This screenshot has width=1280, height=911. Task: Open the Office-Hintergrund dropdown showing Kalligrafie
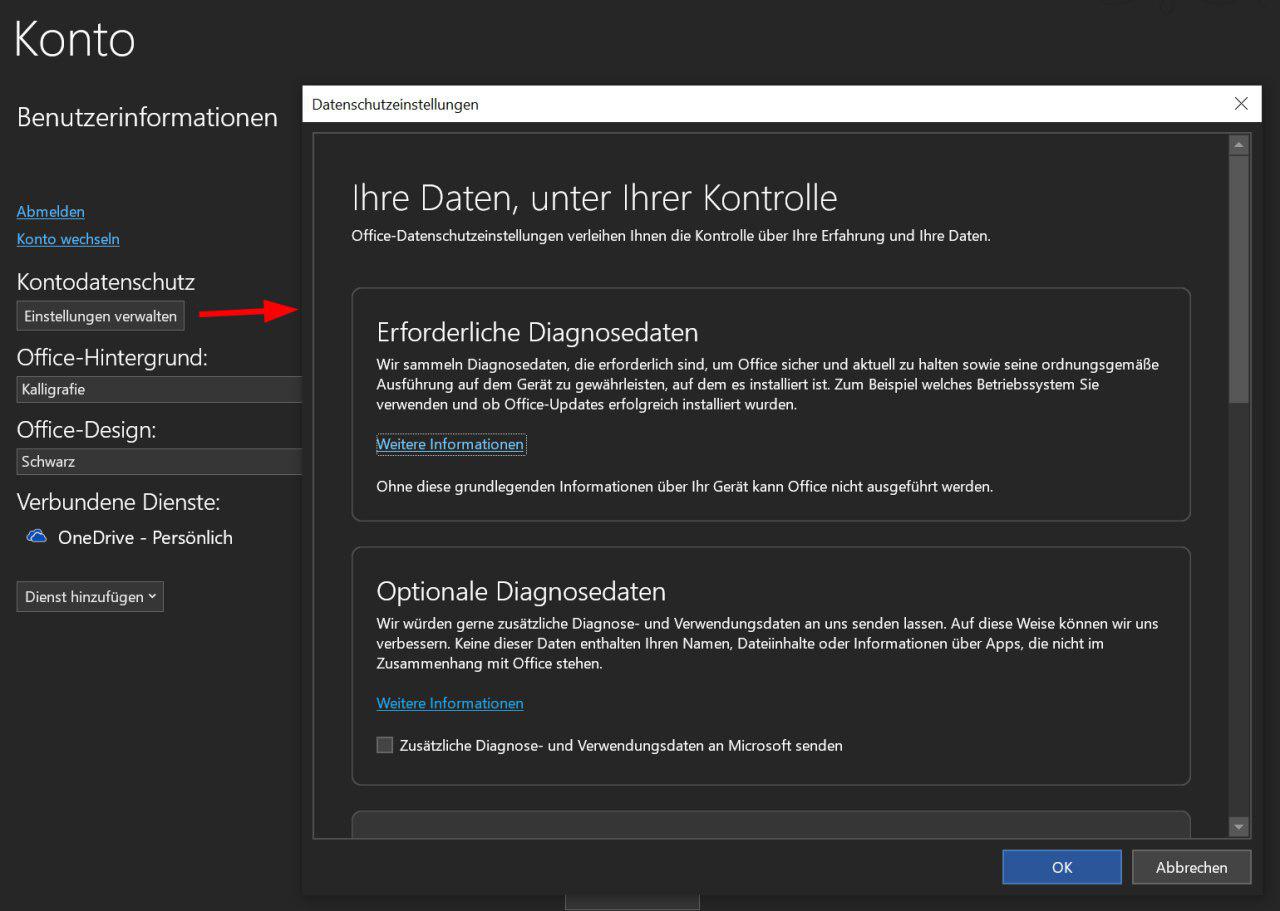pos(160,389)
